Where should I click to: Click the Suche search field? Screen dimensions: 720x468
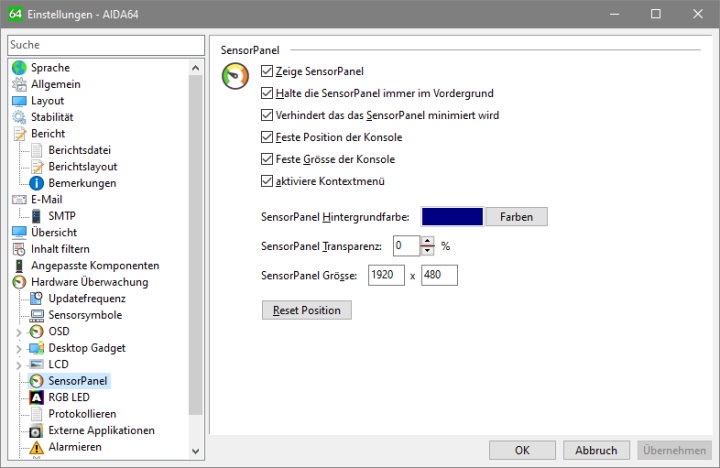pos(105,45)
